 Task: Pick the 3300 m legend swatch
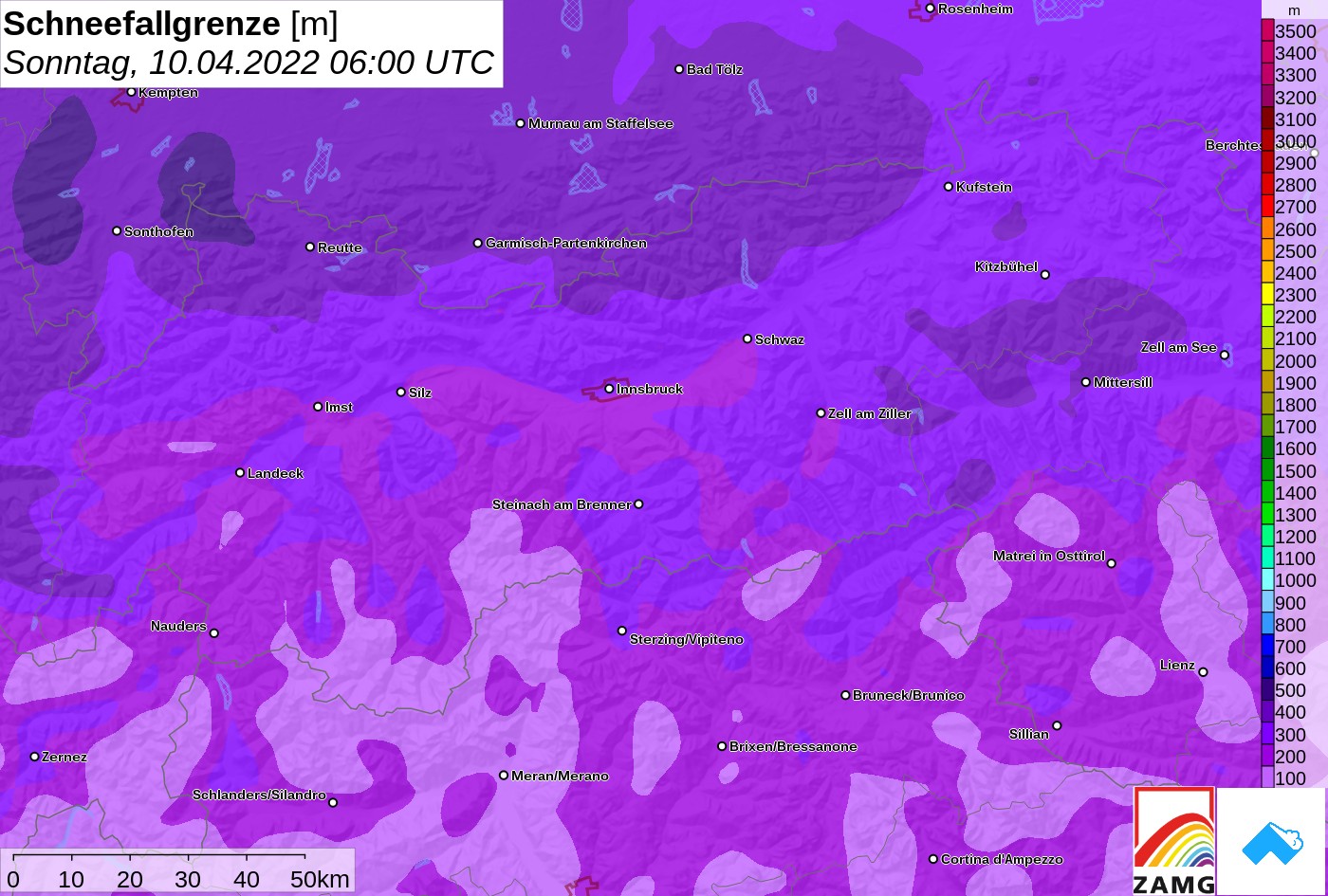pos(1267,75)
